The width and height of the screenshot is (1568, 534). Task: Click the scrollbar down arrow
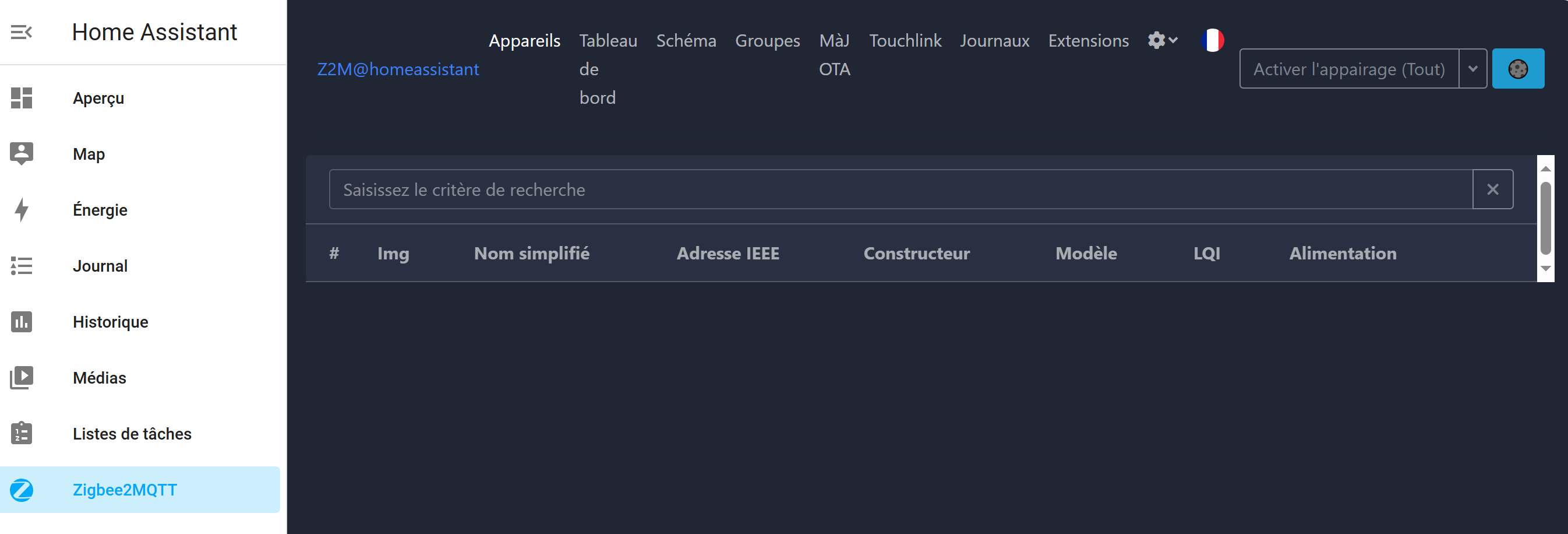point(1545,269)
